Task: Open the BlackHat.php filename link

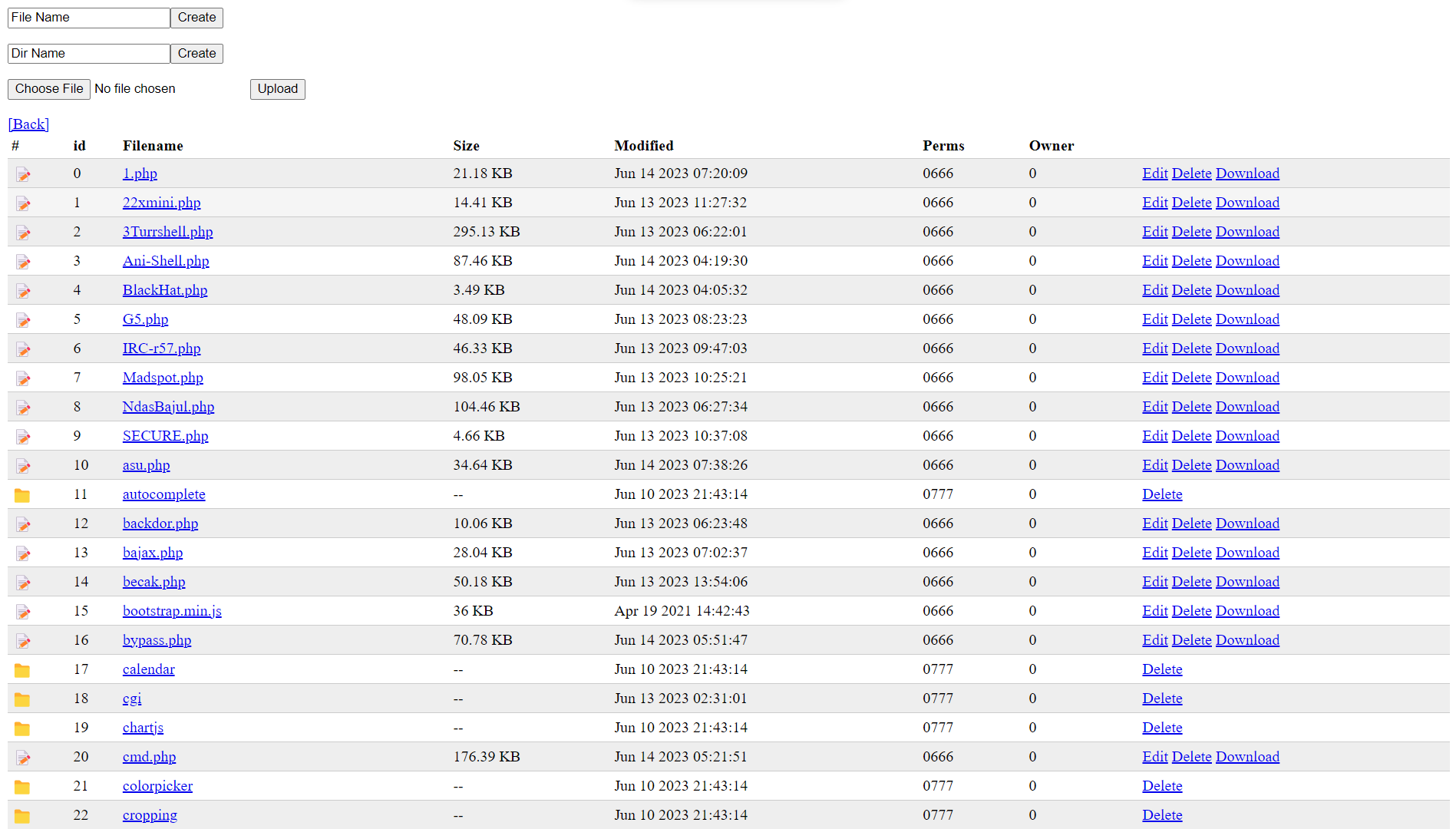Action: tap(165, 290)
